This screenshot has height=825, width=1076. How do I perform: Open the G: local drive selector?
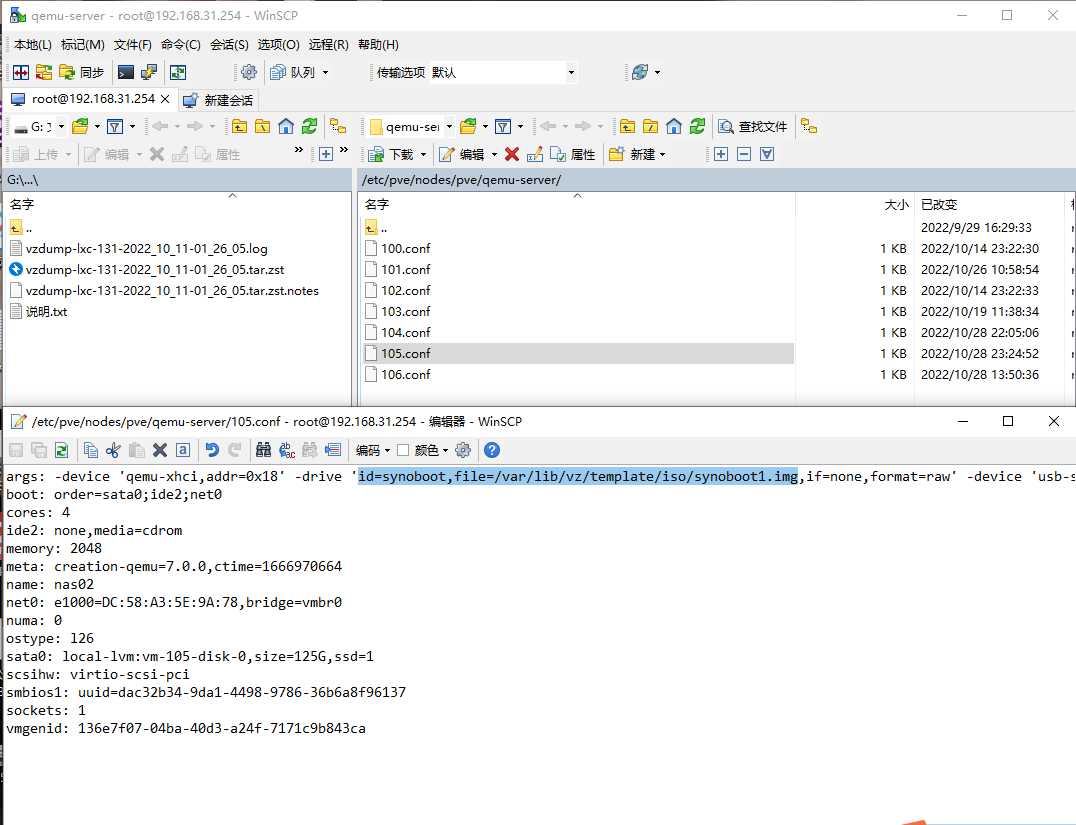[39, 126]
